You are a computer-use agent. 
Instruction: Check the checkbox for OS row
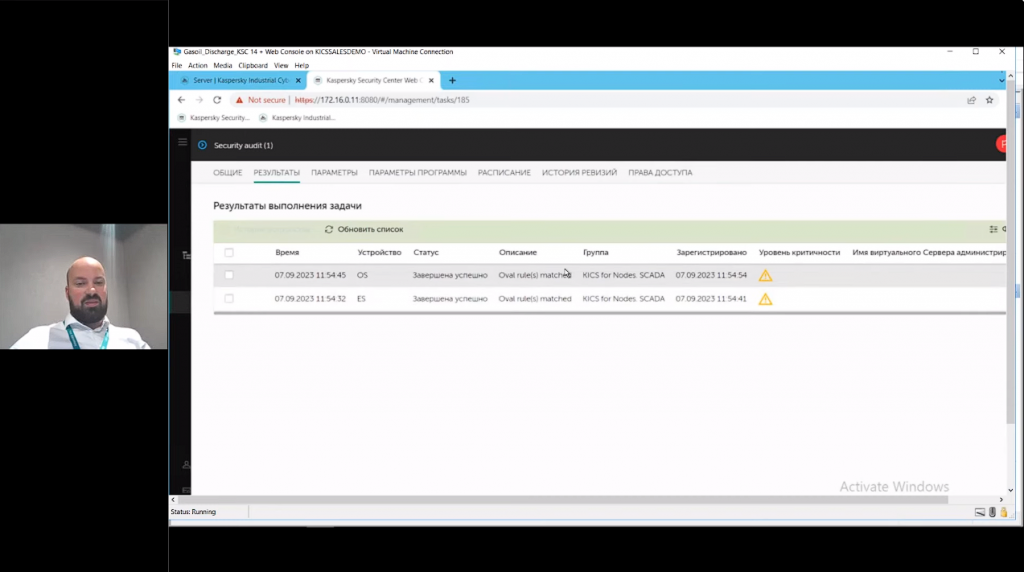tap(229, 275)
